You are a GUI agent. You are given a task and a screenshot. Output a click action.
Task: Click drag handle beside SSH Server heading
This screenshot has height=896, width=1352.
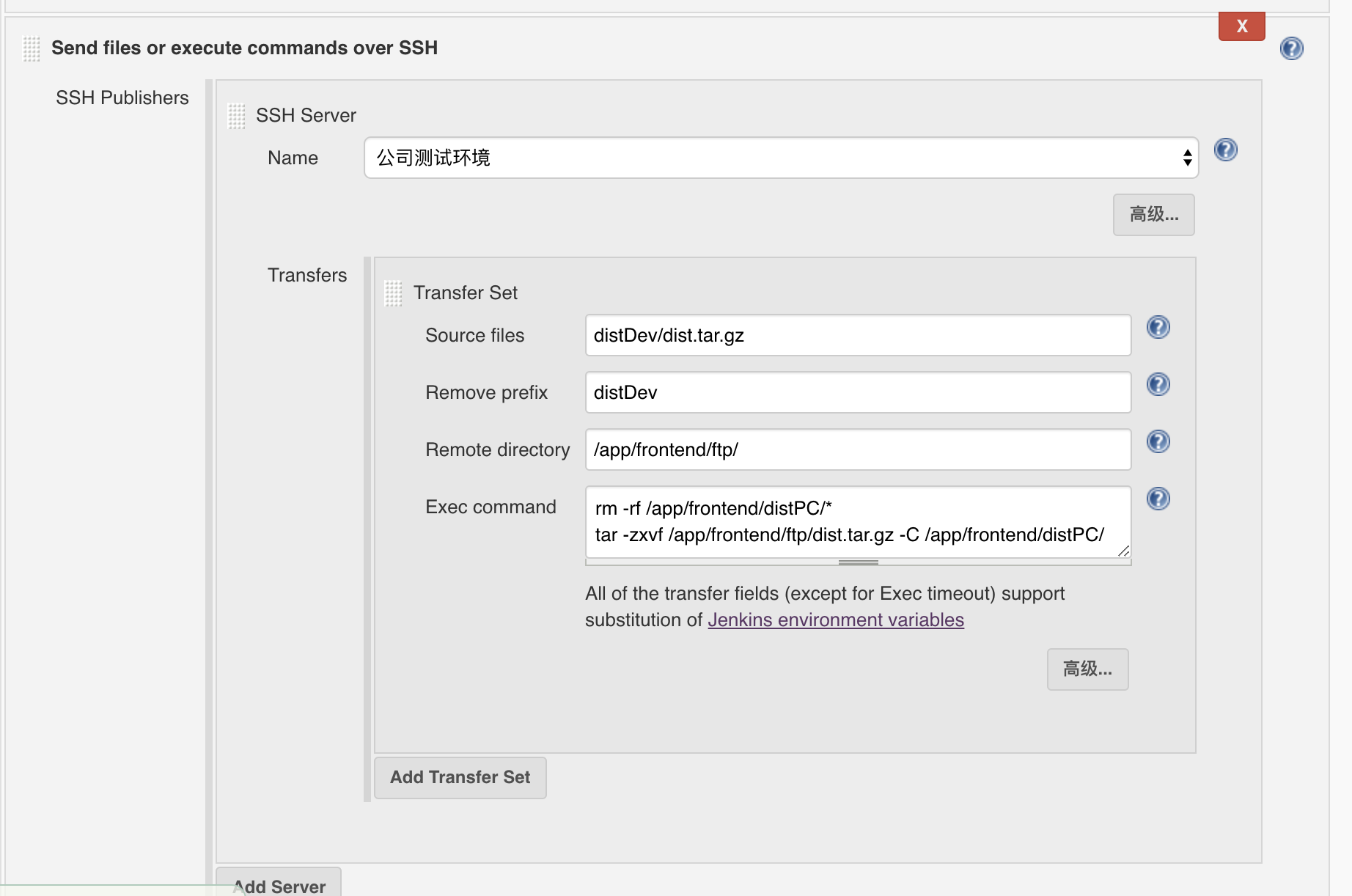tap(236, 116)
